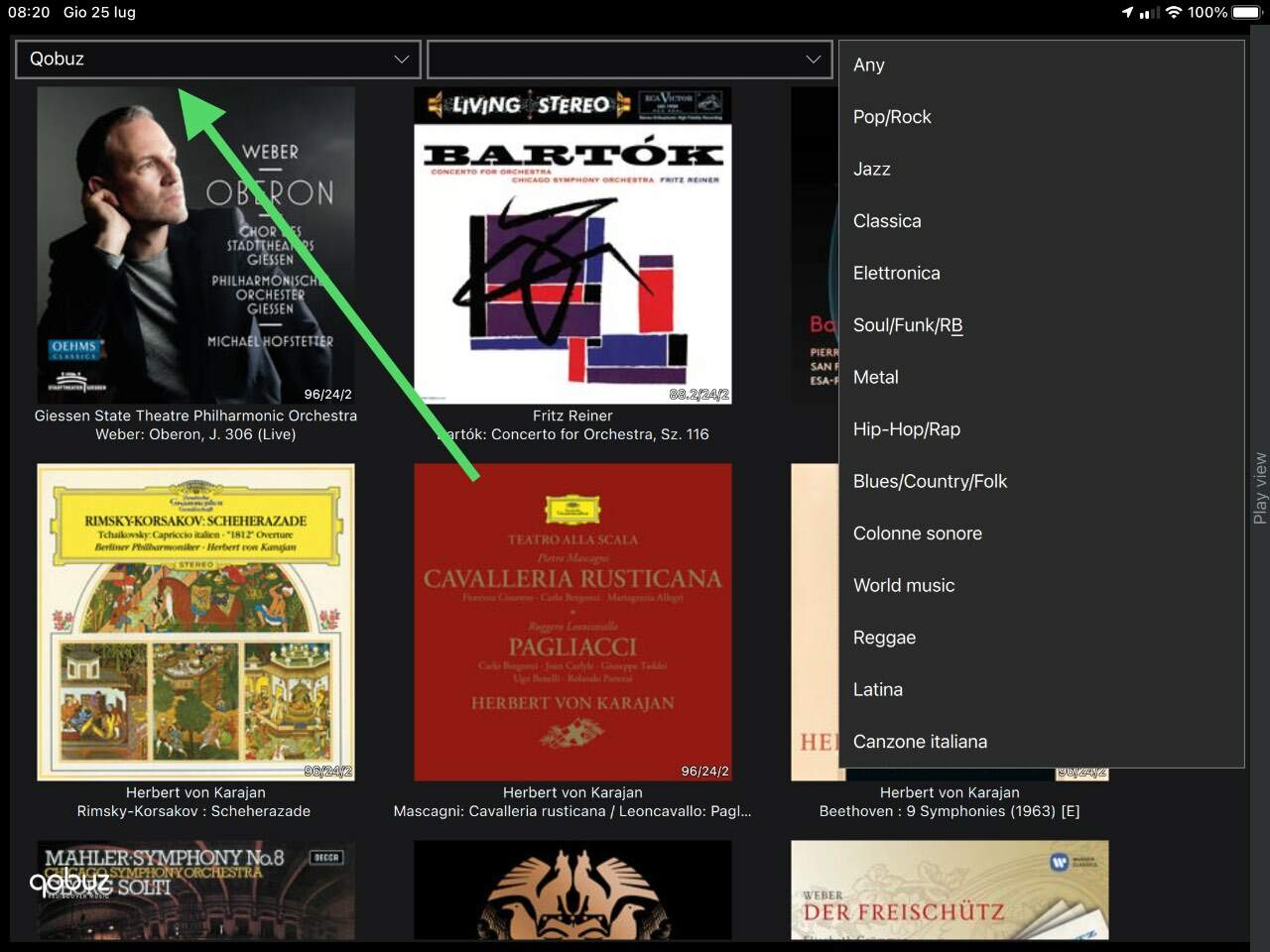Select the Colonne sonore genre
This screenshot has width=1270, height=952.
click(1041, 534)
